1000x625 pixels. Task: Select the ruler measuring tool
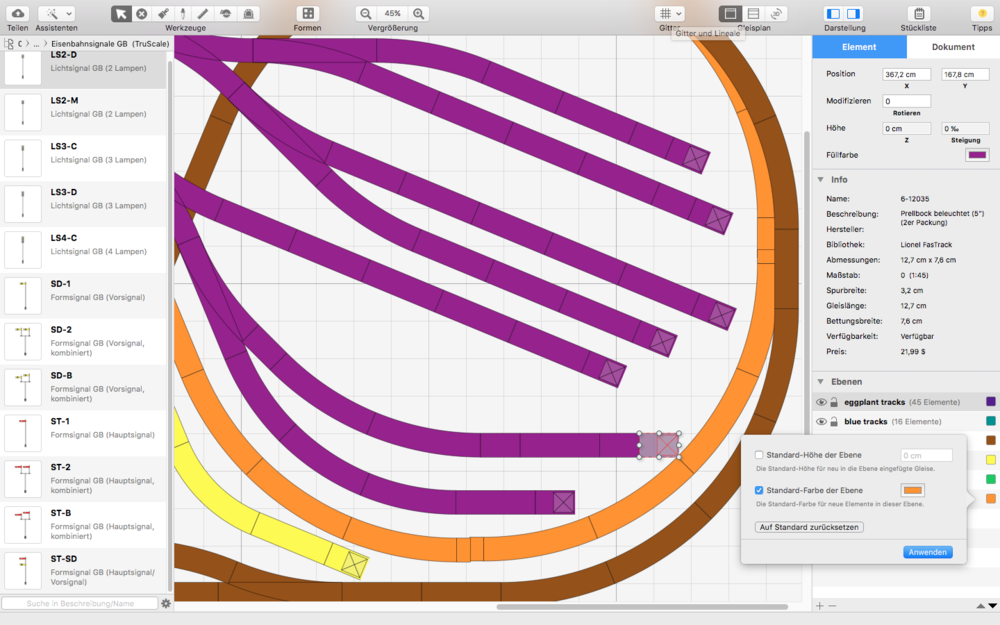pos(203,13)
